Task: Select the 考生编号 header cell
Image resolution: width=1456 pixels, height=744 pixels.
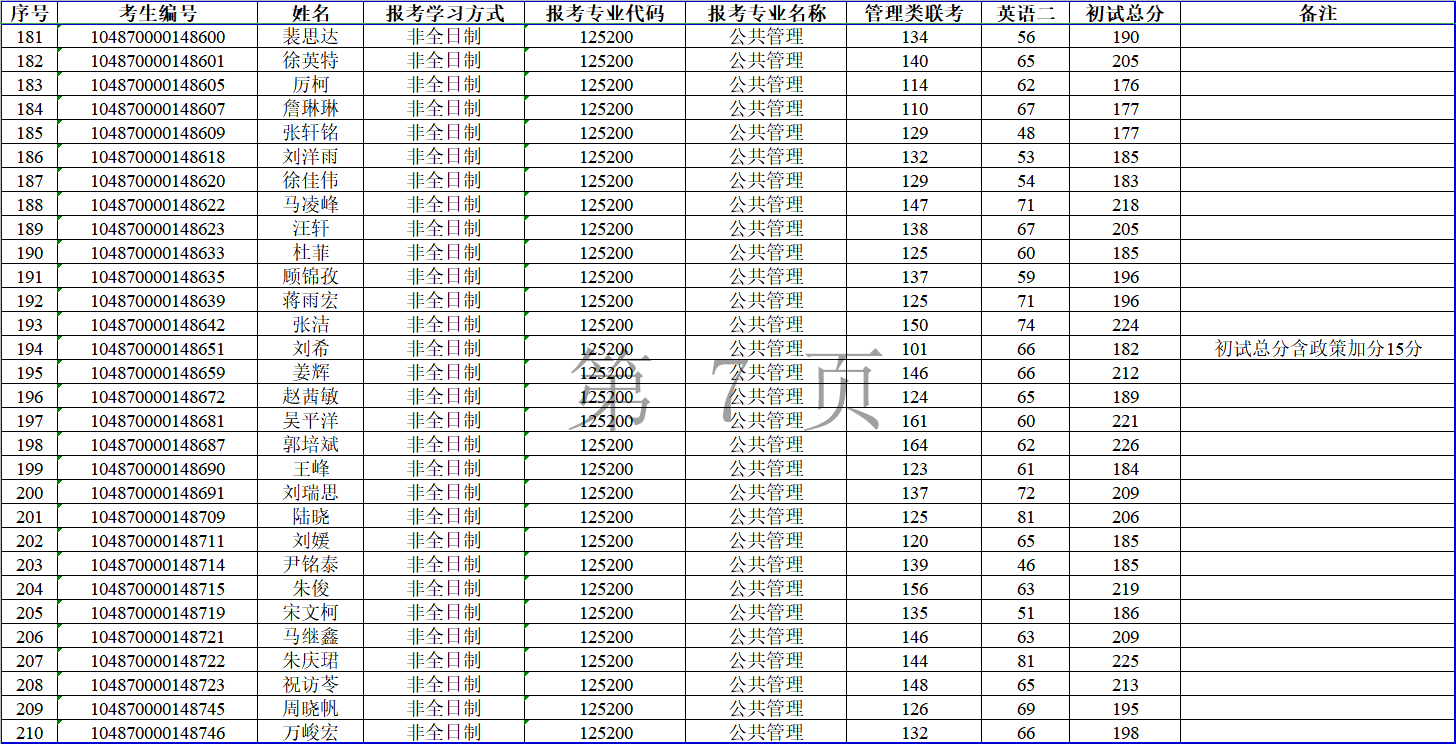Action: tap(158, 13)
